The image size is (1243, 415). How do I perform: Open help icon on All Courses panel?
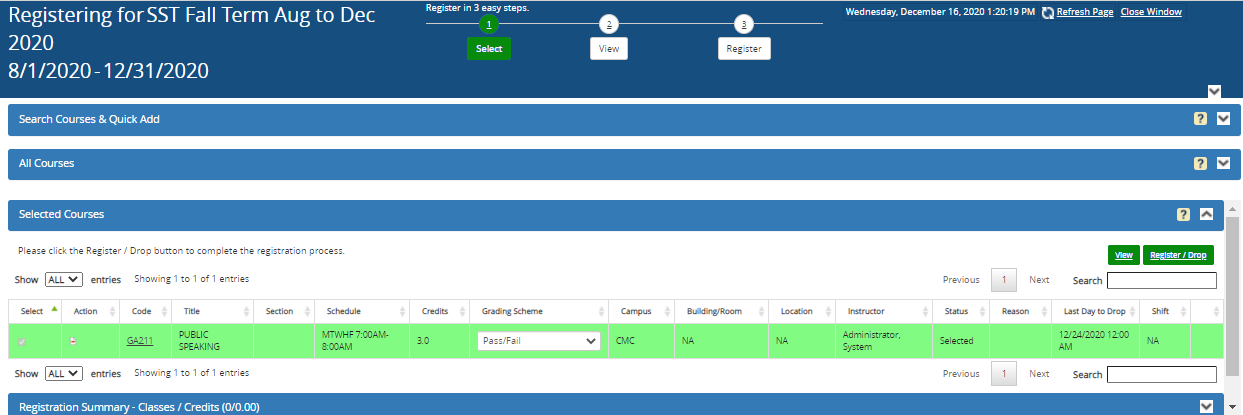[1200, 164]
